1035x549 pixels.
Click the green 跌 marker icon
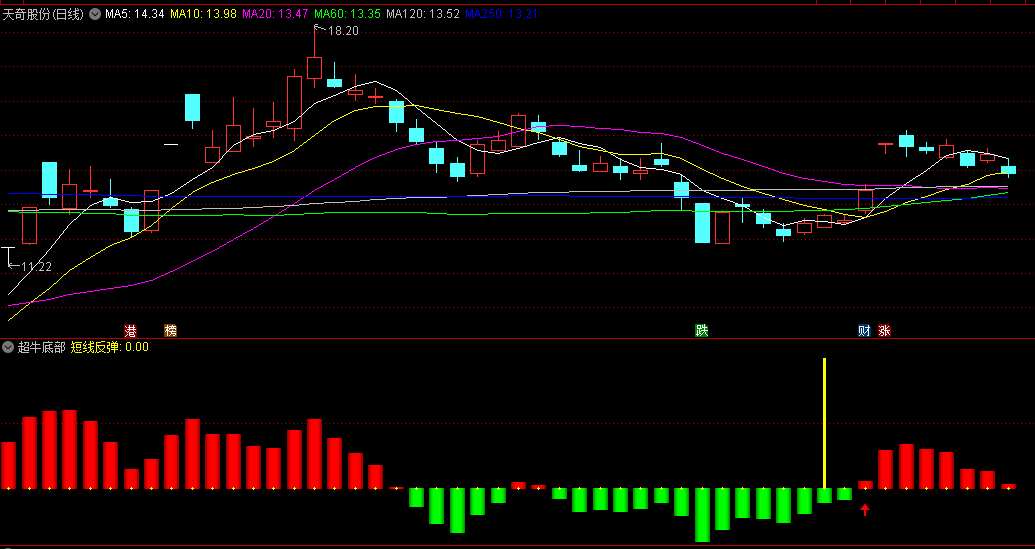click(x=702, y=331)
